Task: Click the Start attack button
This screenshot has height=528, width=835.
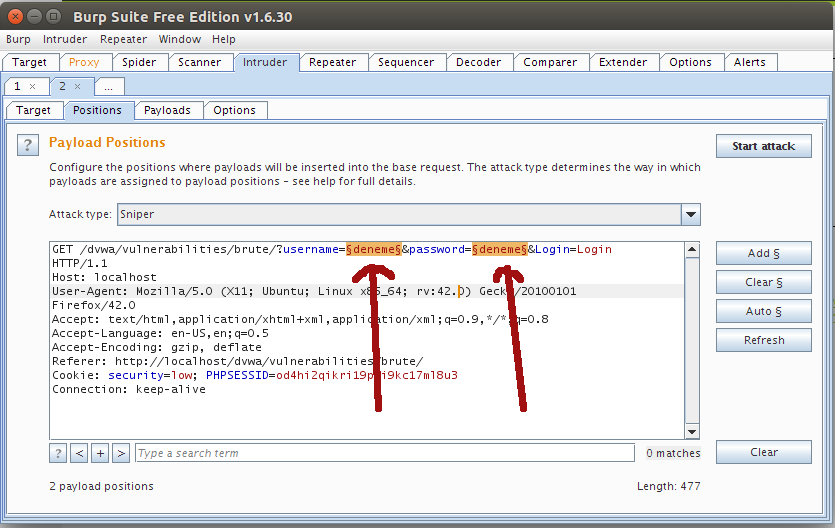Action: [x=764, y=146]
